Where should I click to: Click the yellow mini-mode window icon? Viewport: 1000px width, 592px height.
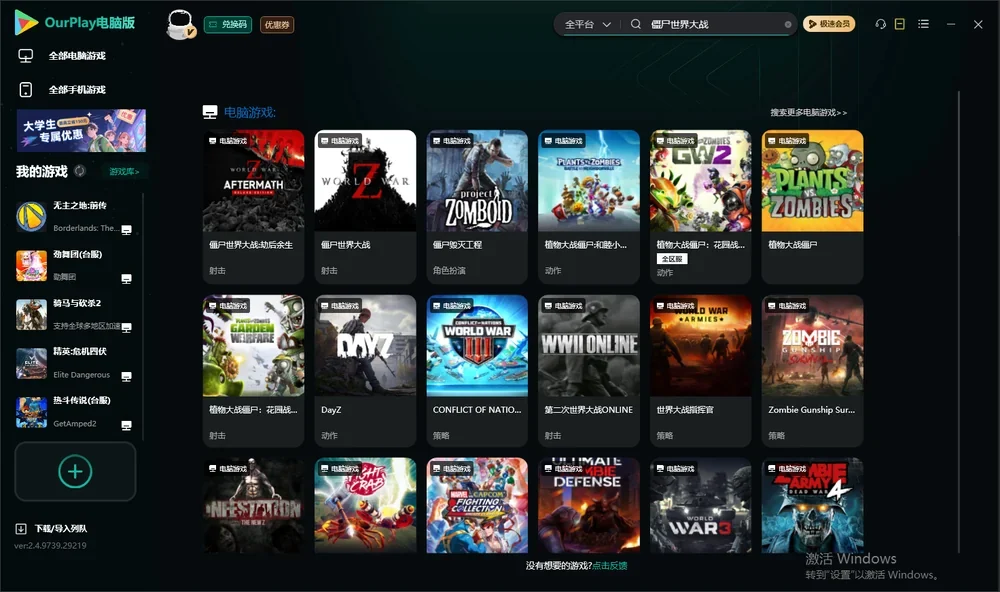[x=900, y=24]
